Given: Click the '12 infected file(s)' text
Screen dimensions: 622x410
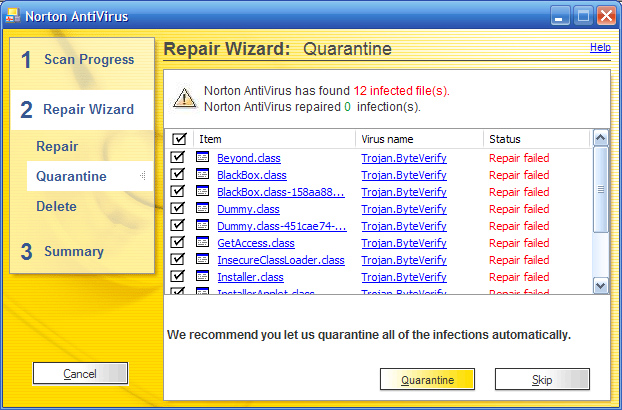Looking at the screenshot, I should 400,91.
